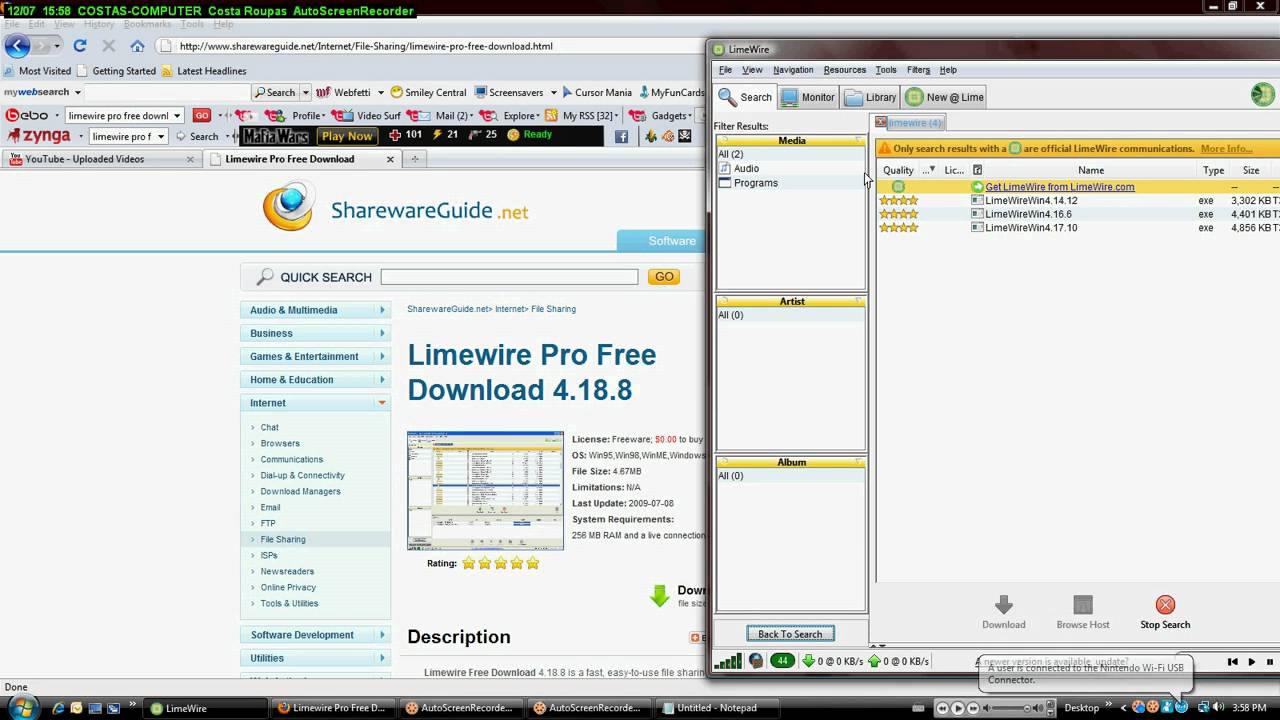This screenshot has height=720, width=1280.
Task: Switch to Untitled - Notepad taskbar button
Action: tap(717, 708)
